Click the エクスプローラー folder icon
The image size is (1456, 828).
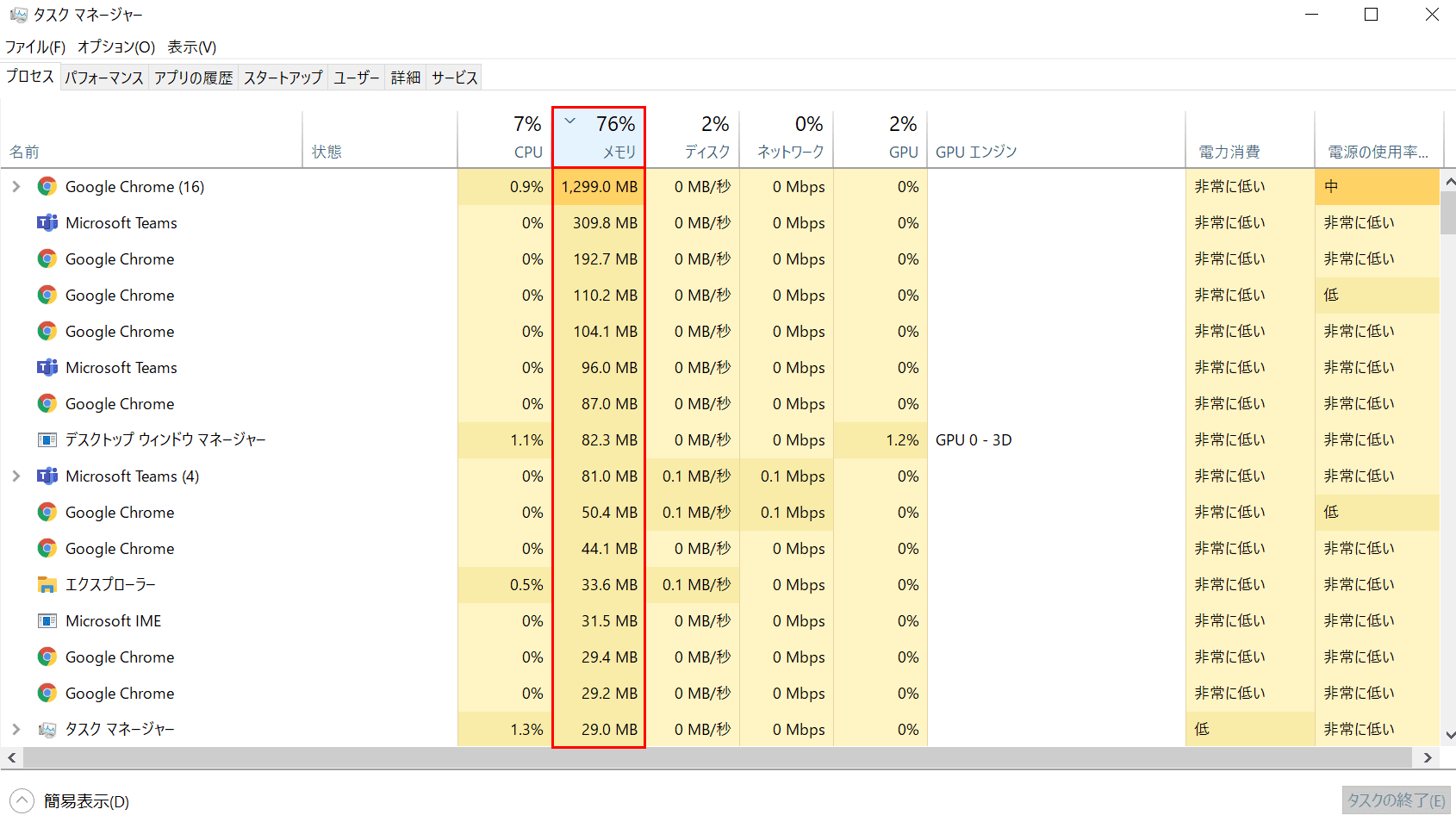coord(47,584)
